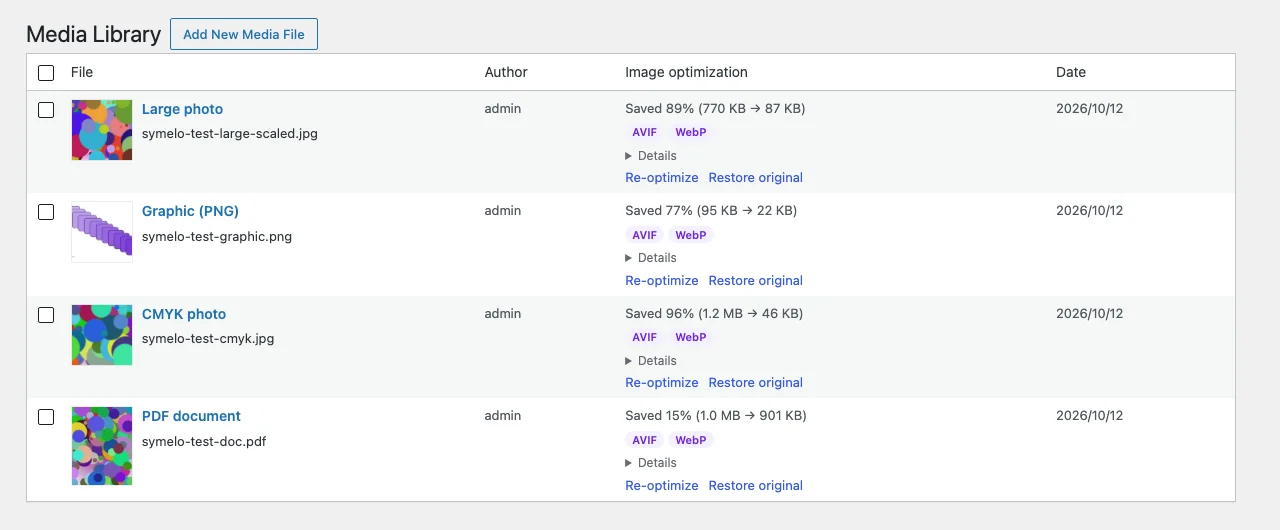Click AVIF badge in Graphic (PNG) row
The height and width of the screenshot is (530, 1280).
(645, 236)
